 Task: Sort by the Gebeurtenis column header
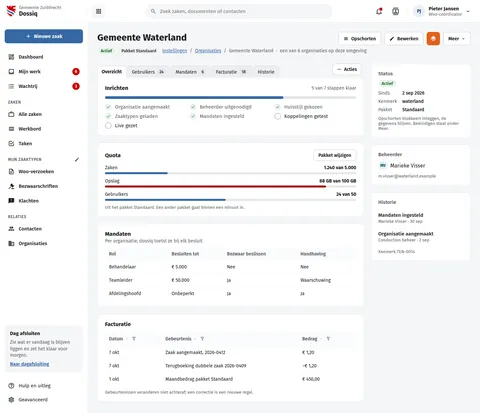coord(178,339)
